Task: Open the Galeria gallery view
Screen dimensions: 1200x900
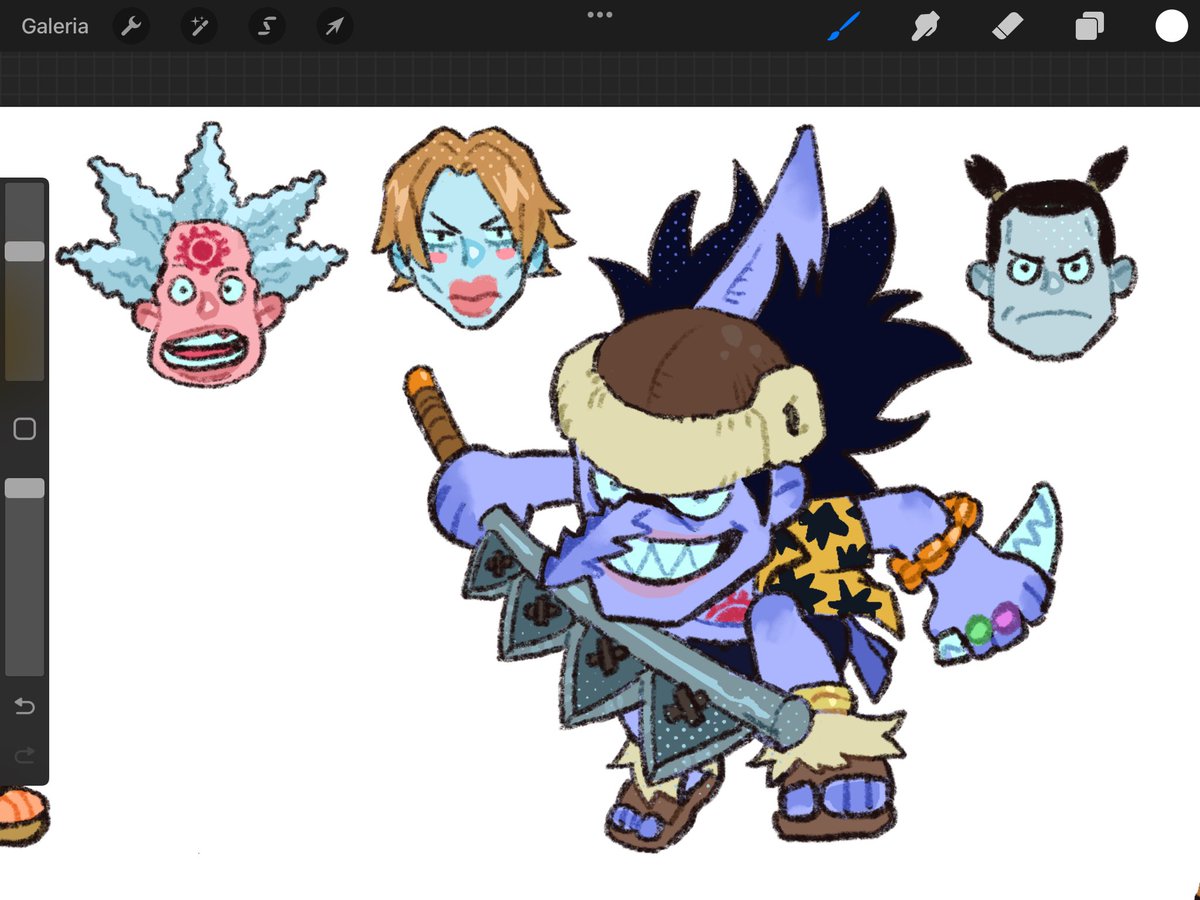Action: pyautogui.click(x=55, y=27)
